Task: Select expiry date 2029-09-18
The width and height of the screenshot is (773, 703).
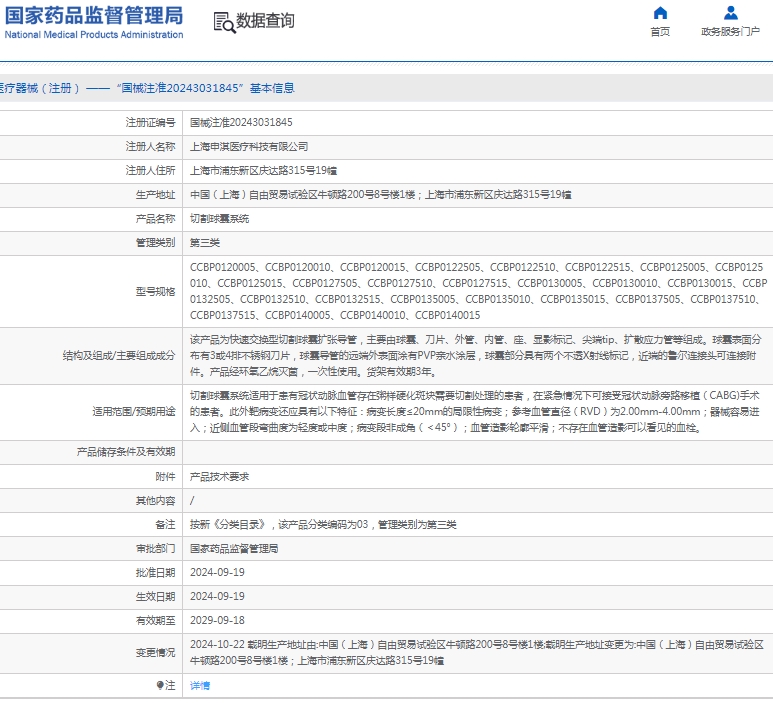Action: point(217,620)
